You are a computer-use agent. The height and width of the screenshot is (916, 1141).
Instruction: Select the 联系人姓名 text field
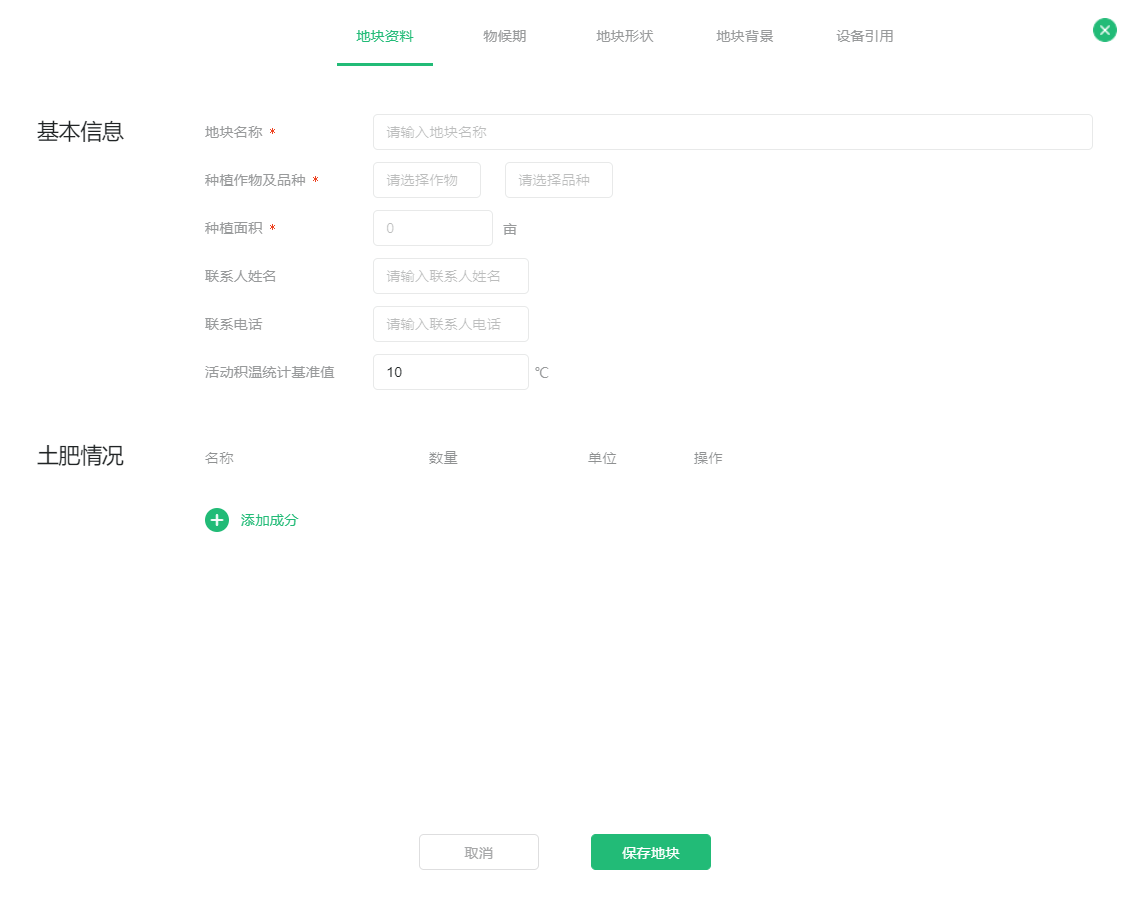point(450,276)
